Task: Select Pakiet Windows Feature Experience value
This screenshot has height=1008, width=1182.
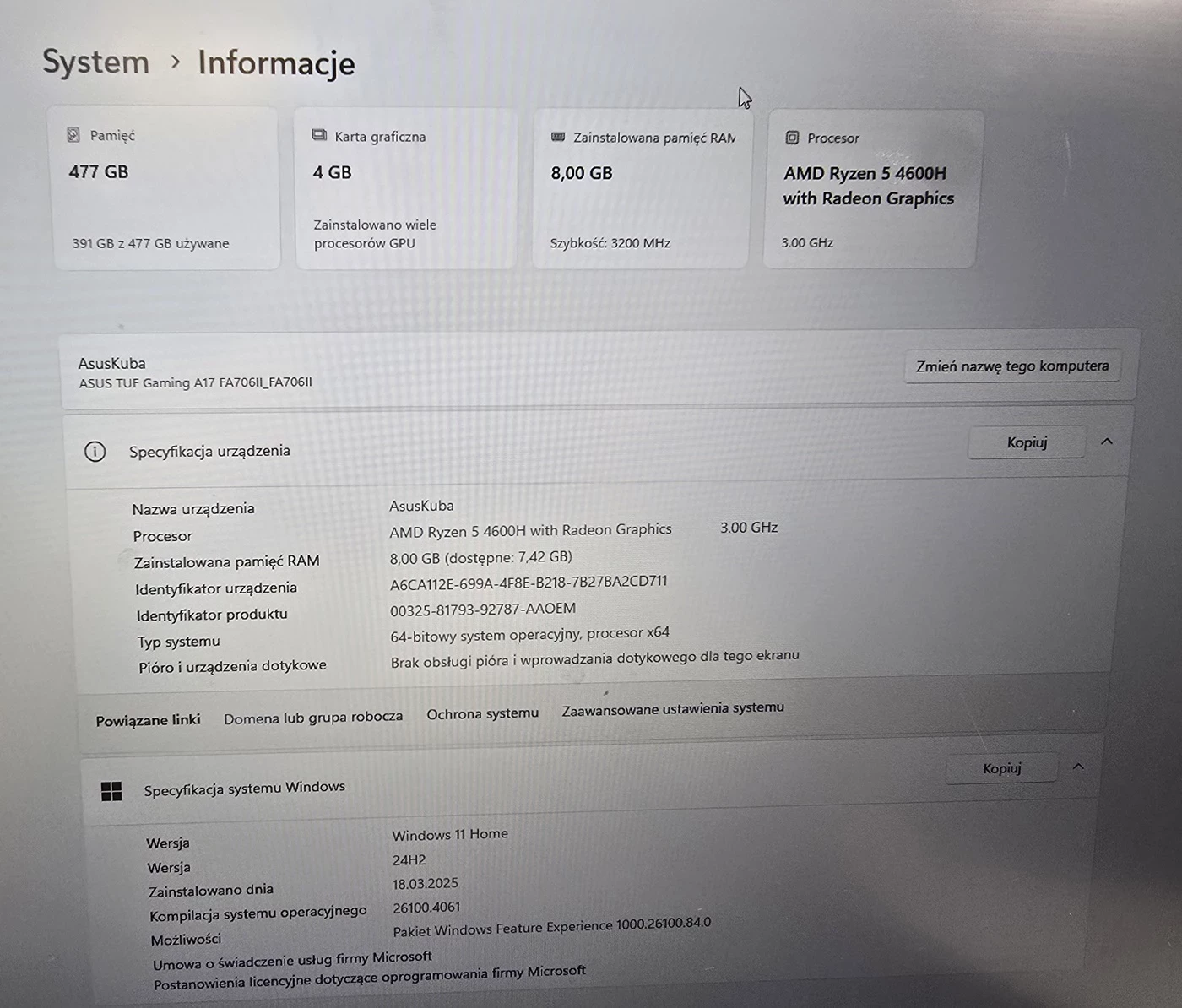Action: pyautogui.click(x=552, y=926)
